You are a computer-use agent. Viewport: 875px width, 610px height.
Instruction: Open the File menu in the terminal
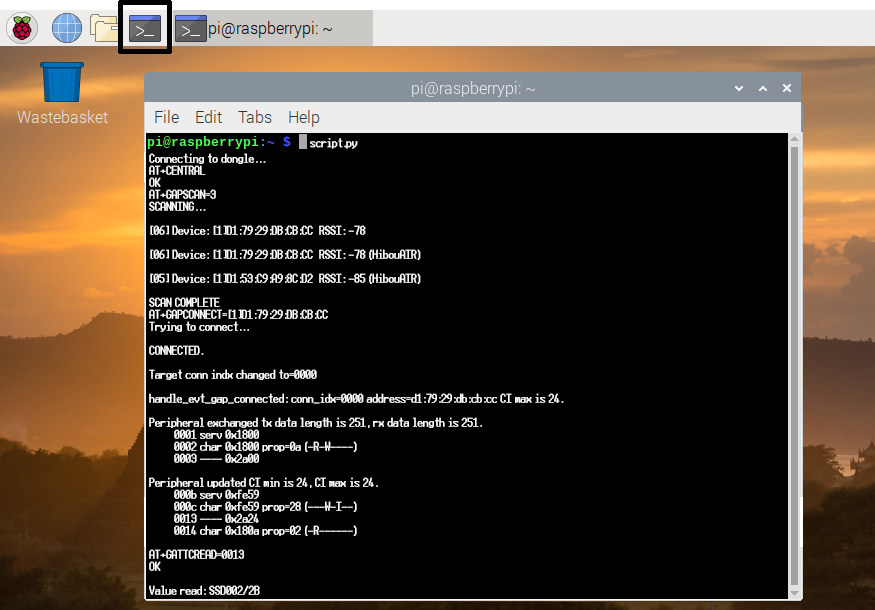tap(166, 117)
